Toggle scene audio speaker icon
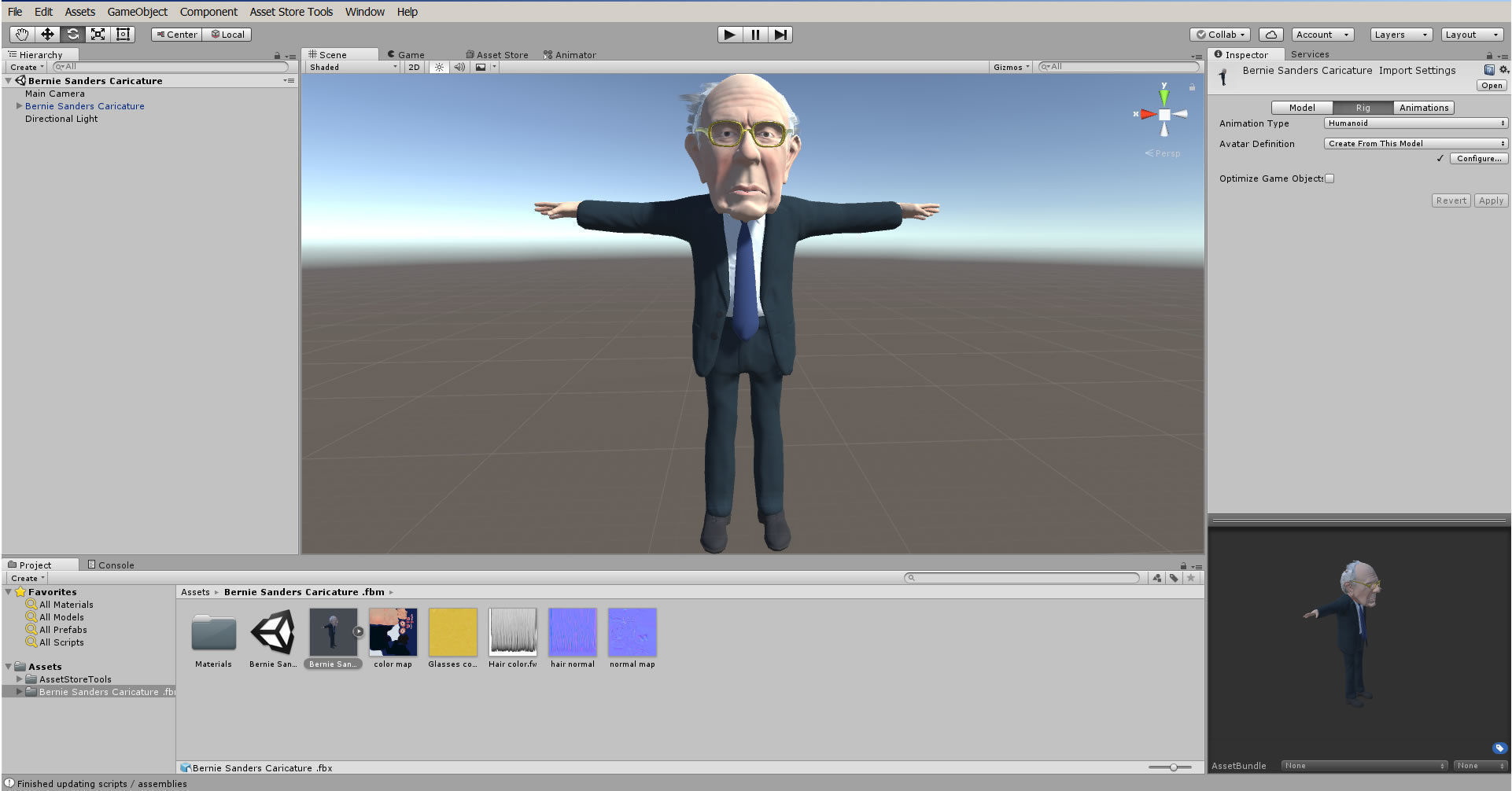The height and width of the screenshot is (791, 1512). (459, 68)
